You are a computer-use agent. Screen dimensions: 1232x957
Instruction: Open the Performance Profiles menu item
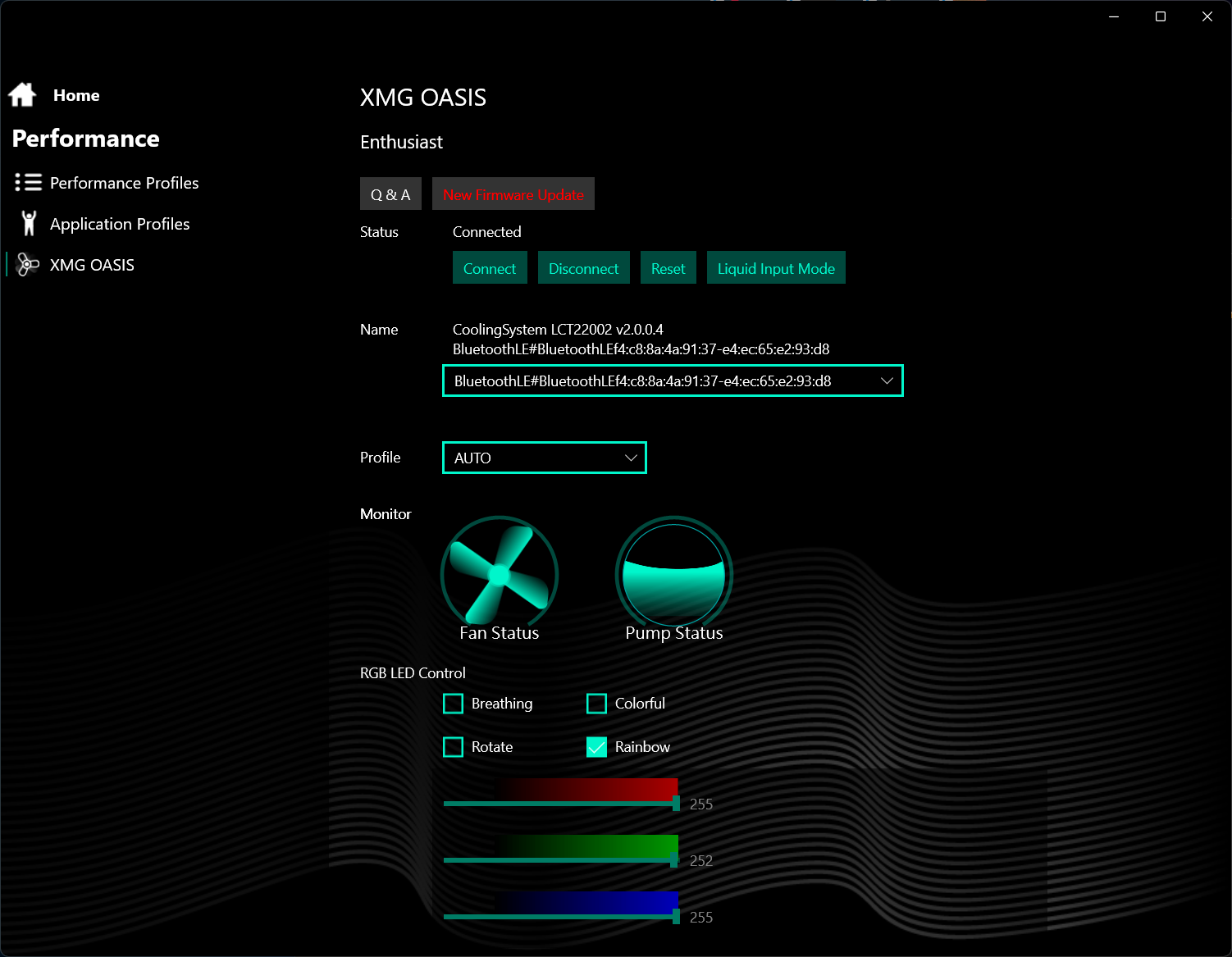124,183
